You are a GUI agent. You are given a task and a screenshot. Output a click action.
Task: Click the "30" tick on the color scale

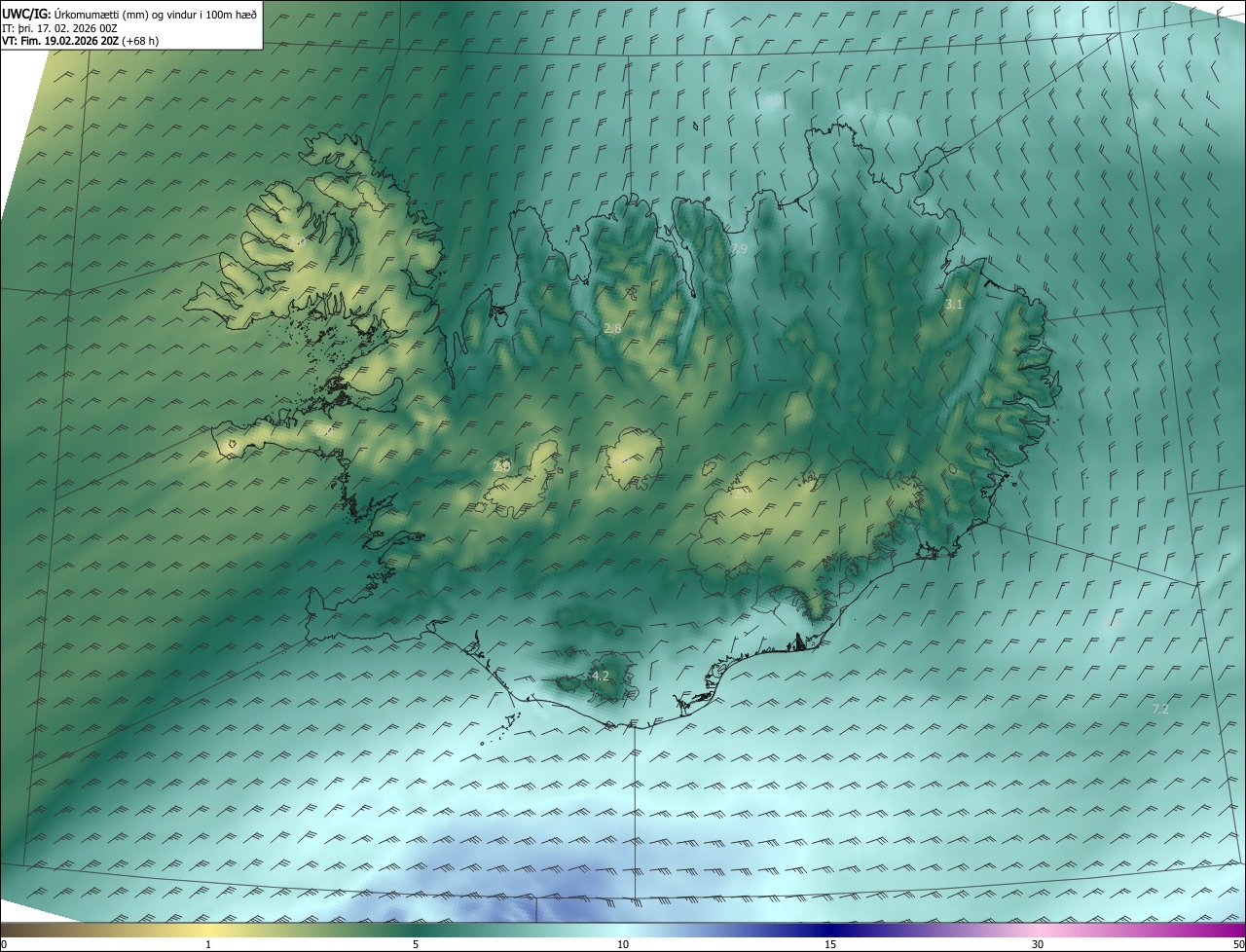(1038, 945)
